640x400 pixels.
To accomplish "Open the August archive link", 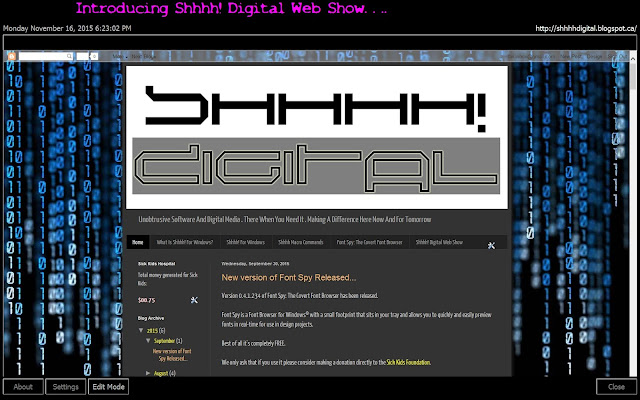I will (x=161, y=373).
